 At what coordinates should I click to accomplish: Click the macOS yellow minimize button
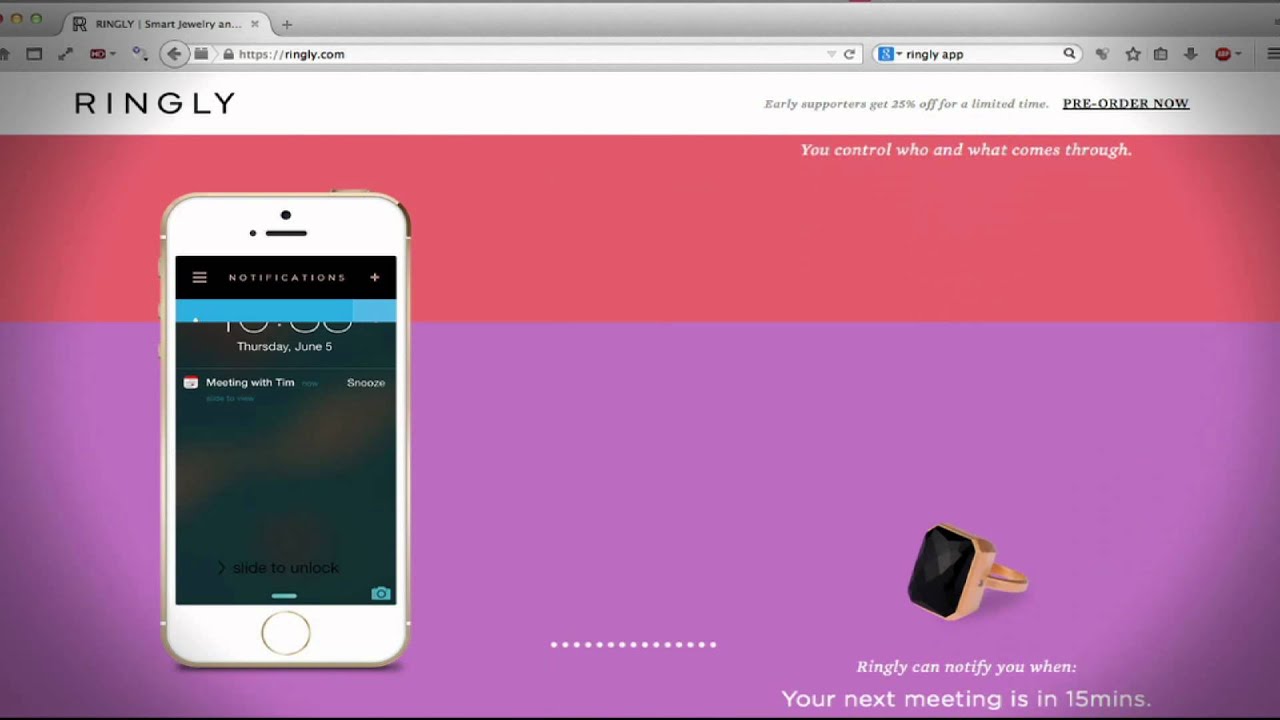coord(16,19)
